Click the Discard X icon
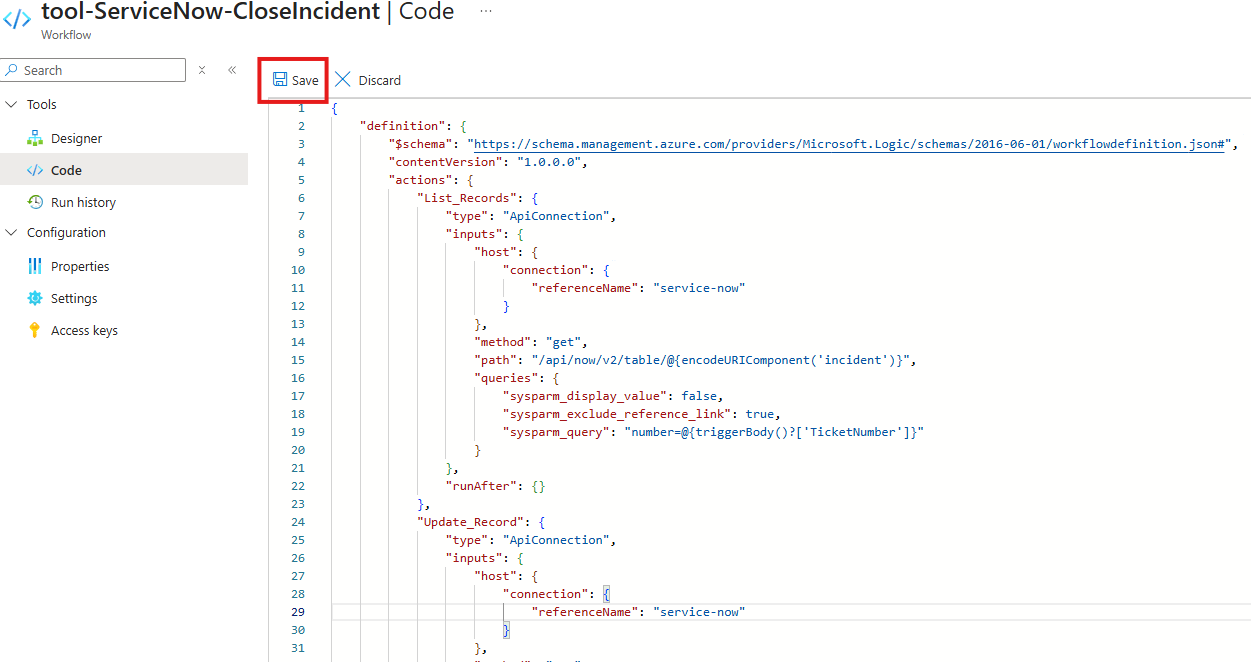1251x662 pixels. [343, 80]
